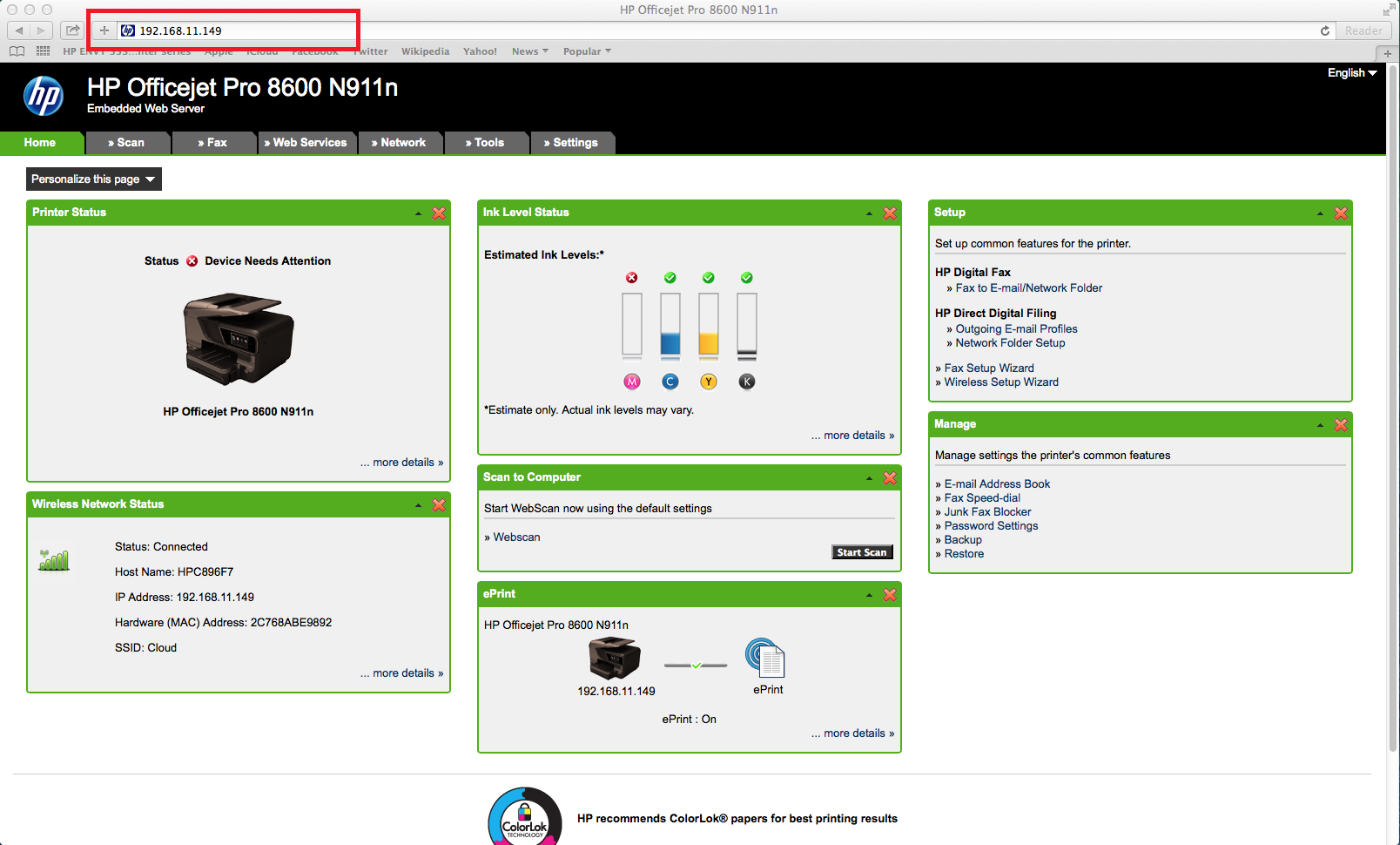Screen dimensions: 1400x845
Task: Click the ePrint cloud document icon
Action: click(x=765, y=659)
